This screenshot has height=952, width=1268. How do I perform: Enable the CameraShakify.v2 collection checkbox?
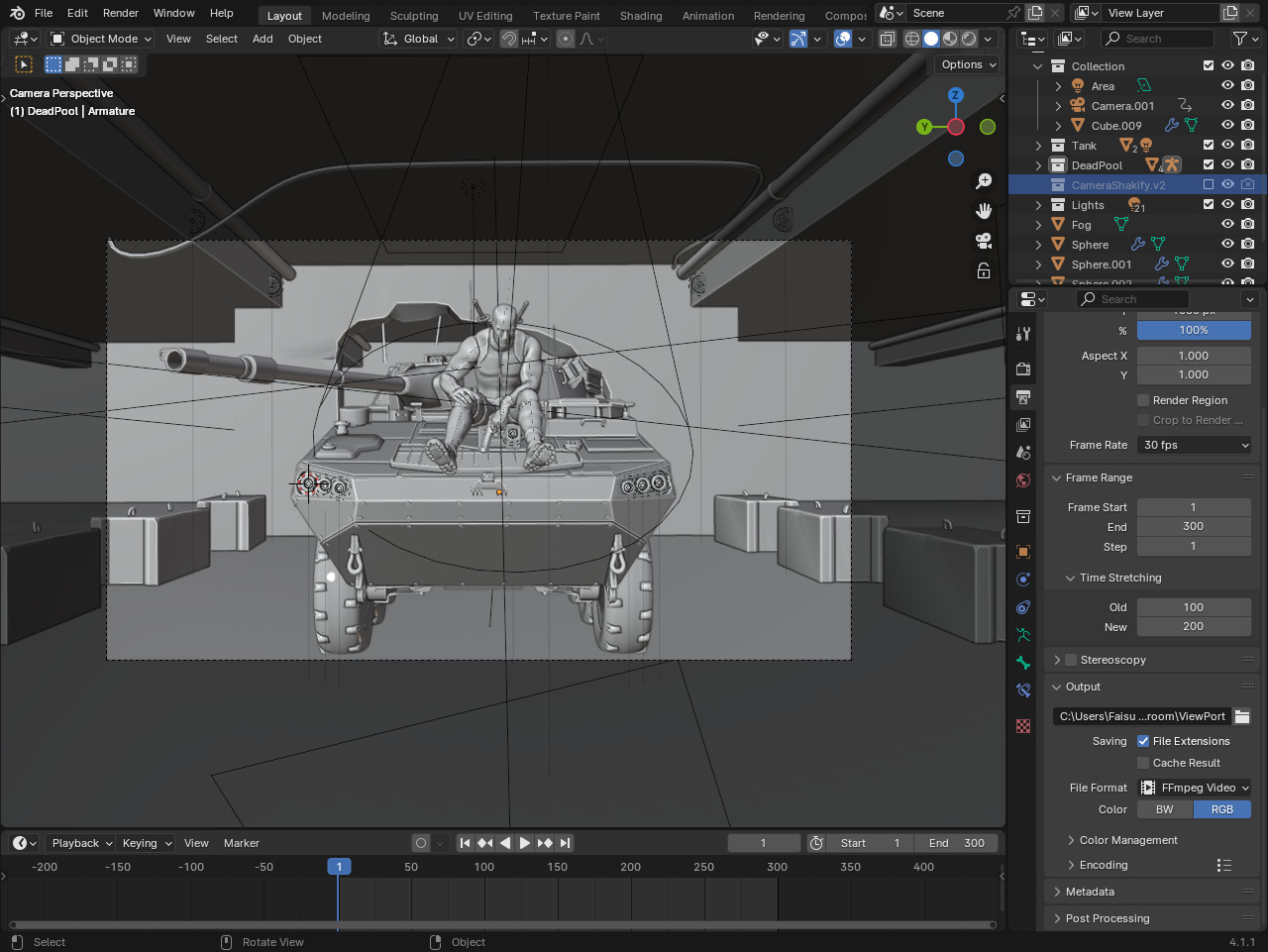[x=1209, y=184]
